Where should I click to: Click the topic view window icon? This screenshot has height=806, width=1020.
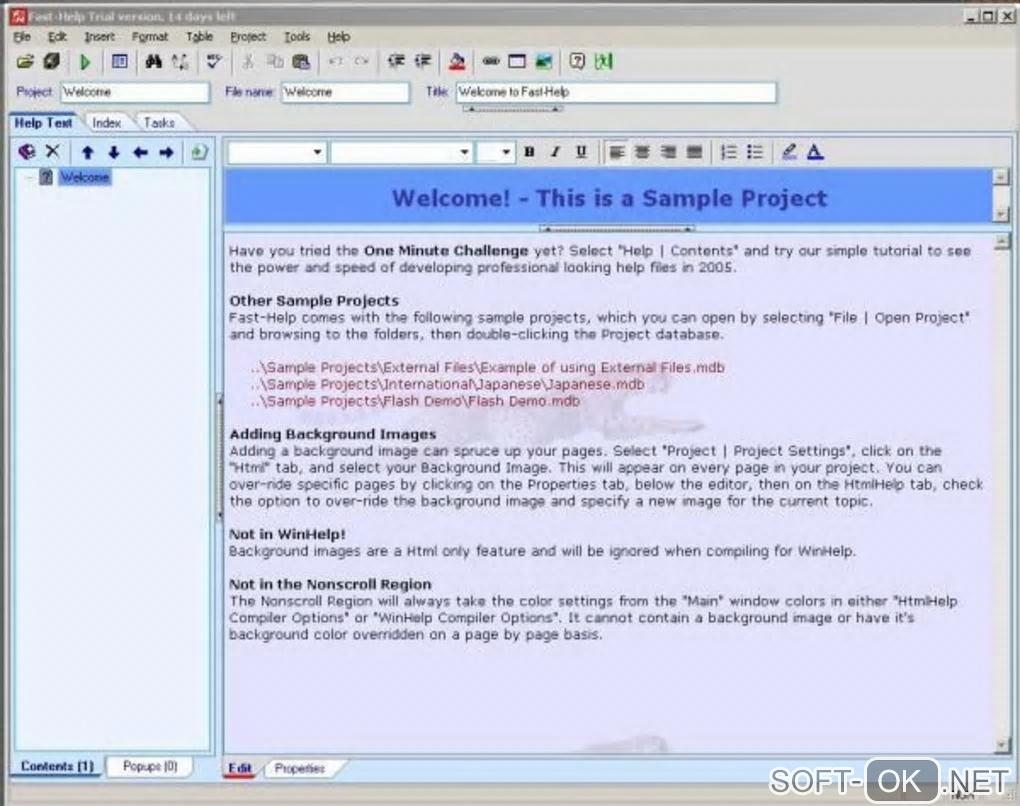point(120,62)
